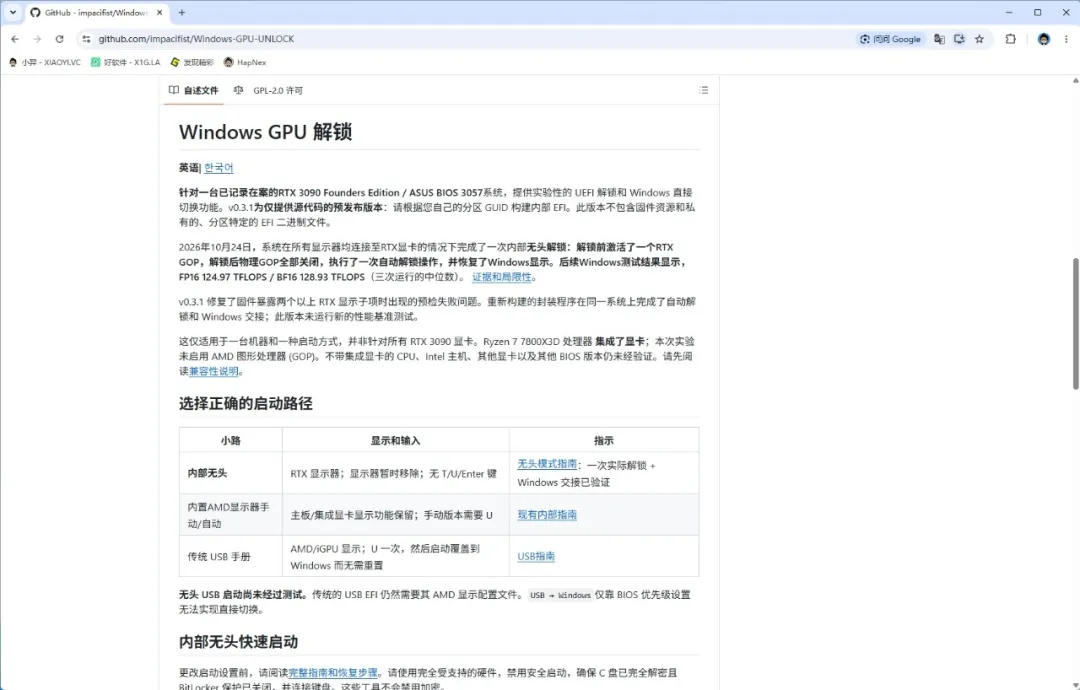The width and height of the screenshot is (1080, 690).
Task: Click the install app icon in address bar
Action: (959, 39)
